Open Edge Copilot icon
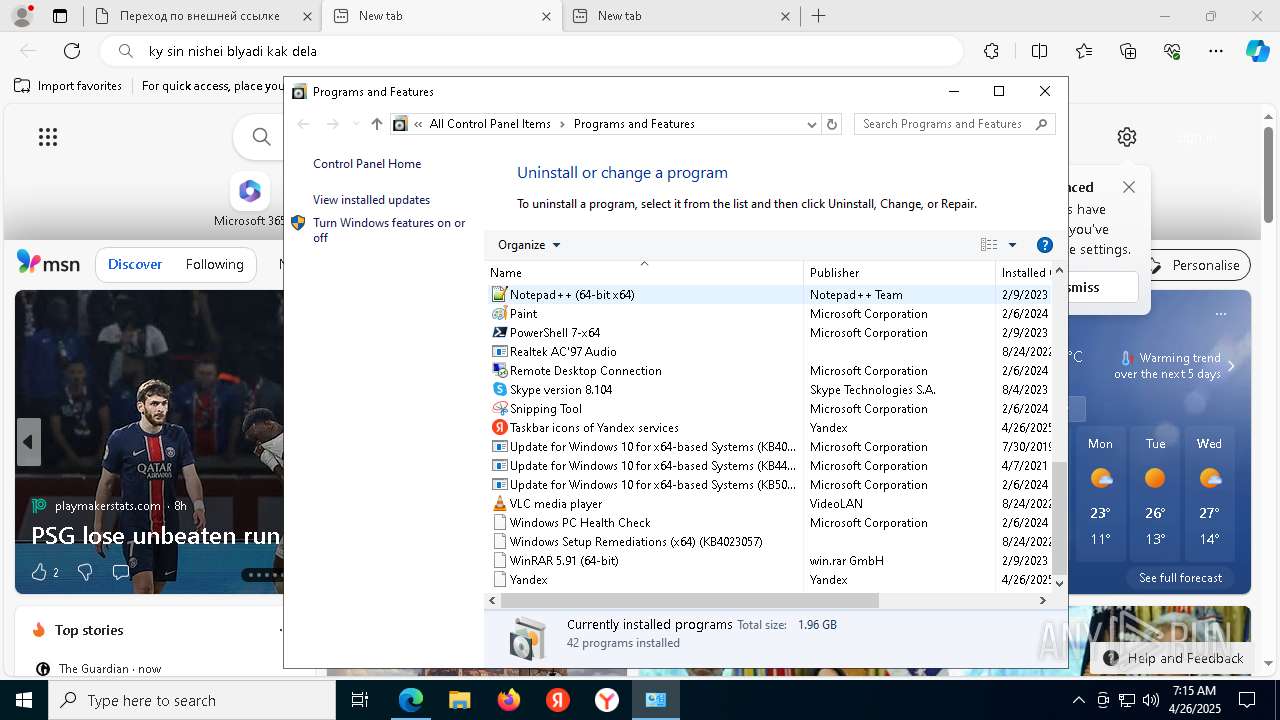Screen dimensions: 1280x720 coord(1257,51)
